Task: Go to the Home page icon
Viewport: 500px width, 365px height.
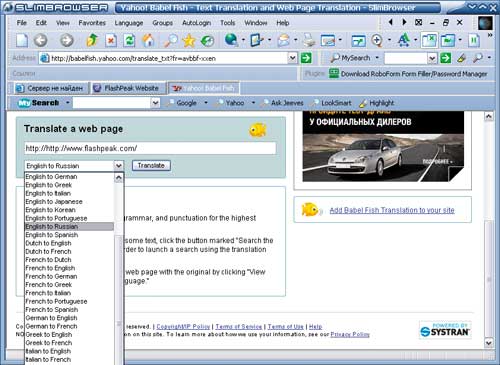Action: point(148,40)
